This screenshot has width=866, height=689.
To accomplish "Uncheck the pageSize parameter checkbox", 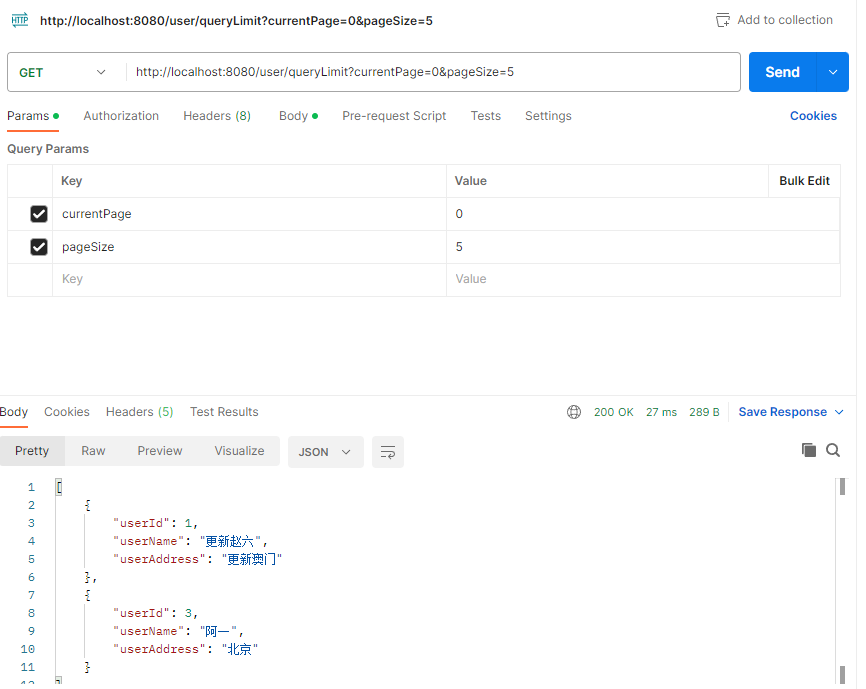I will click(39, 247).
